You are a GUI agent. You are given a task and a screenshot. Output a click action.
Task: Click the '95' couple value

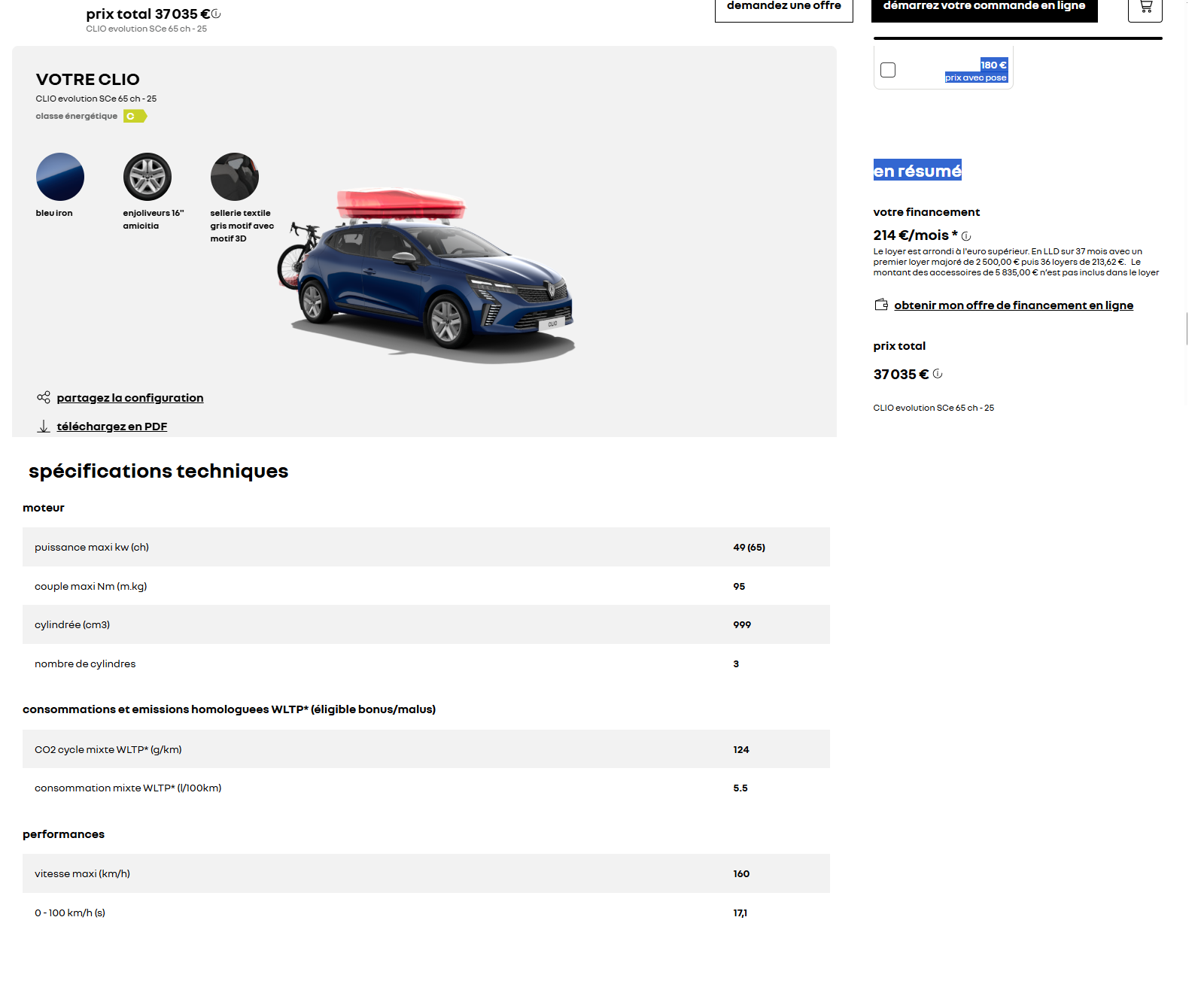pos(739,586)
